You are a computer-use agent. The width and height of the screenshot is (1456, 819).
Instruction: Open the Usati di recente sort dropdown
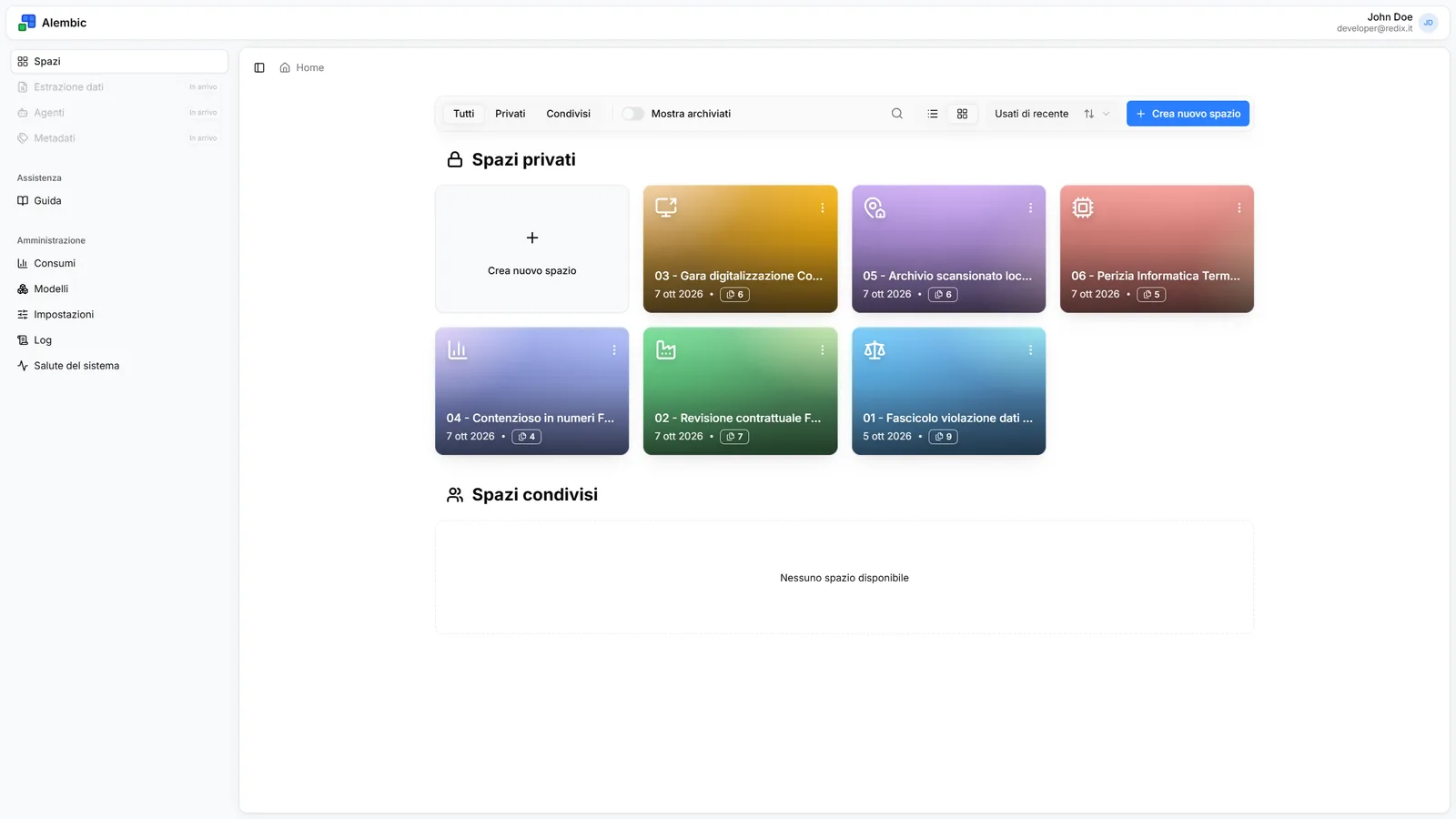tap(1051, 114)
